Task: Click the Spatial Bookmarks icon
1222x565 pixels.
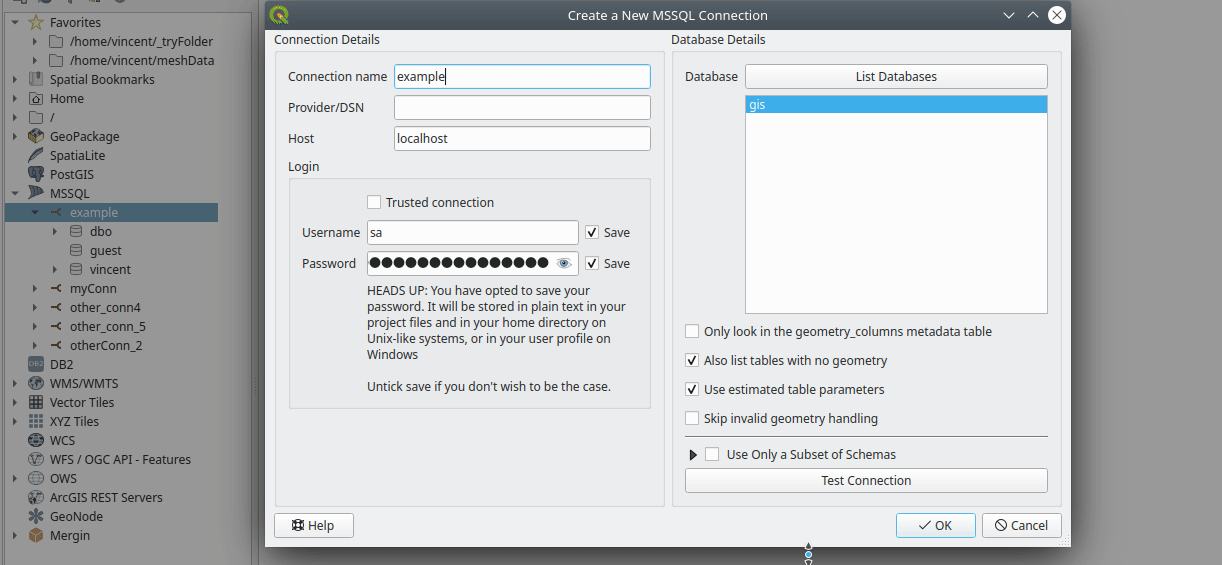Action: click(x=36, y=79)
